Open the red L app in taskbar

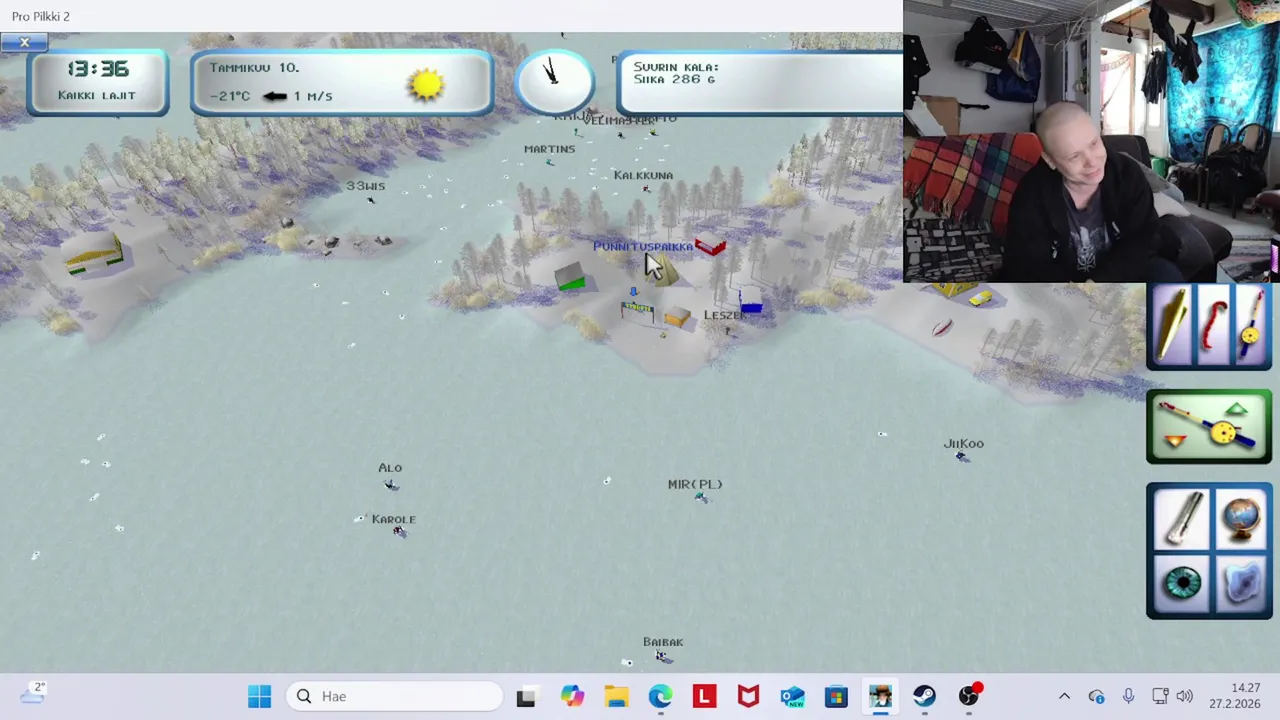704,696
